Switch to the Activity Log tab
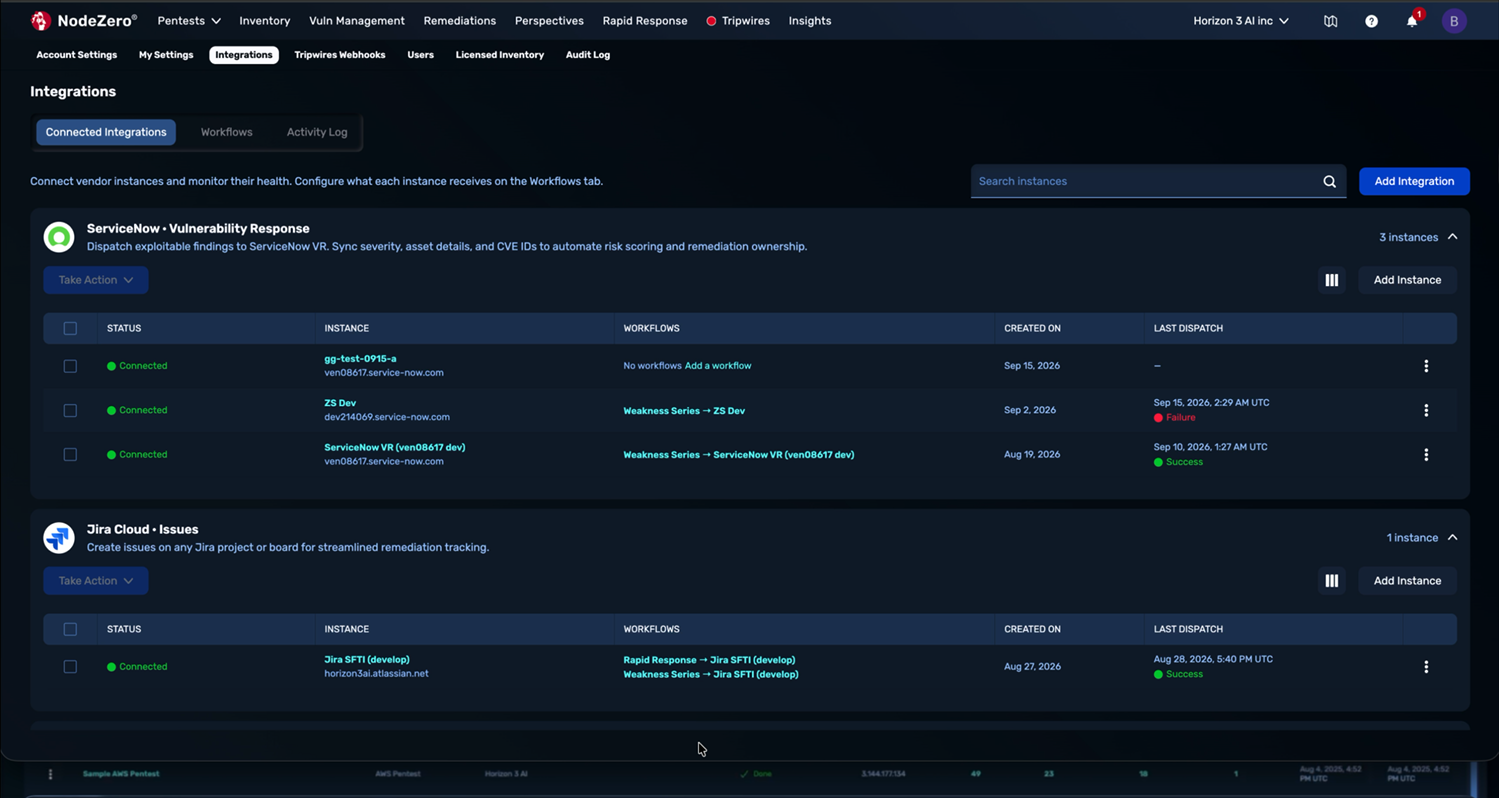 point(317,132)
